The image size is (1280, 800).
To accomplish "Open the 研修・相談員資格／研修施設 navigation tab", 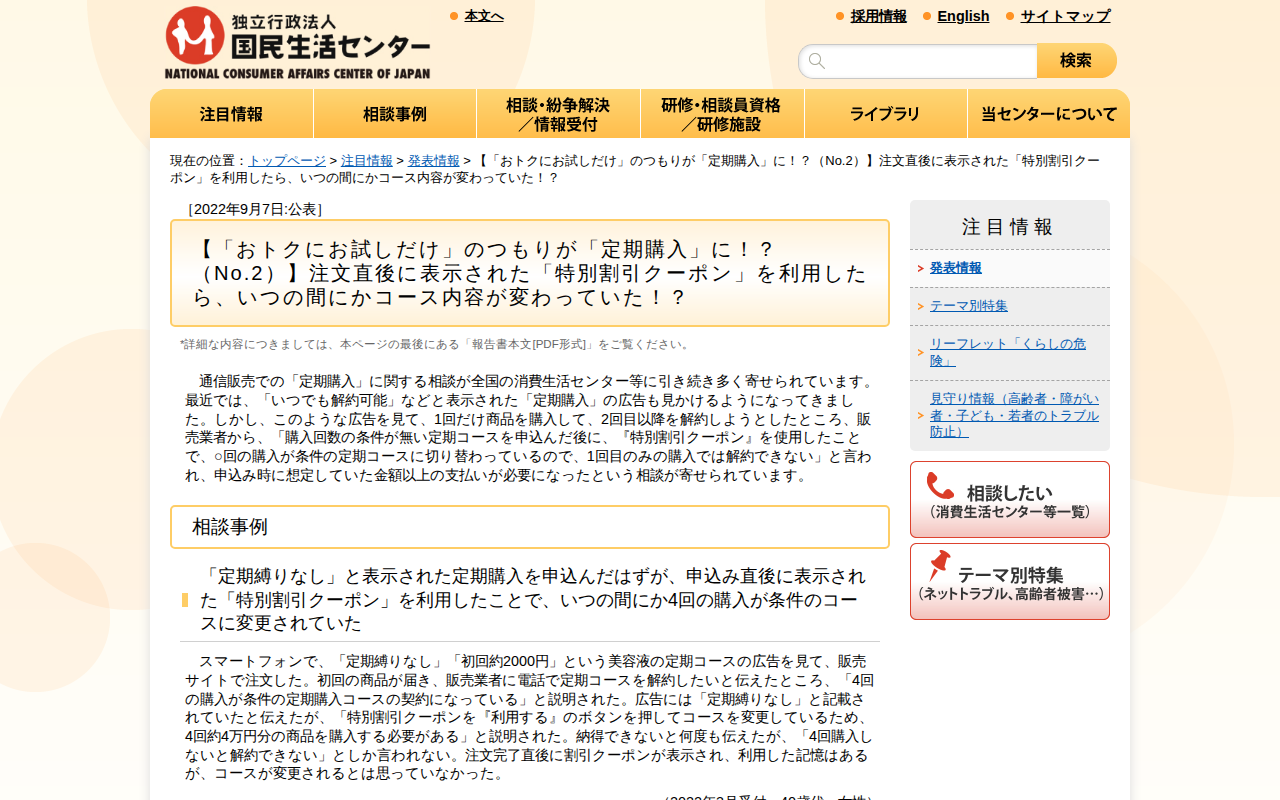I will pos(722,114).
